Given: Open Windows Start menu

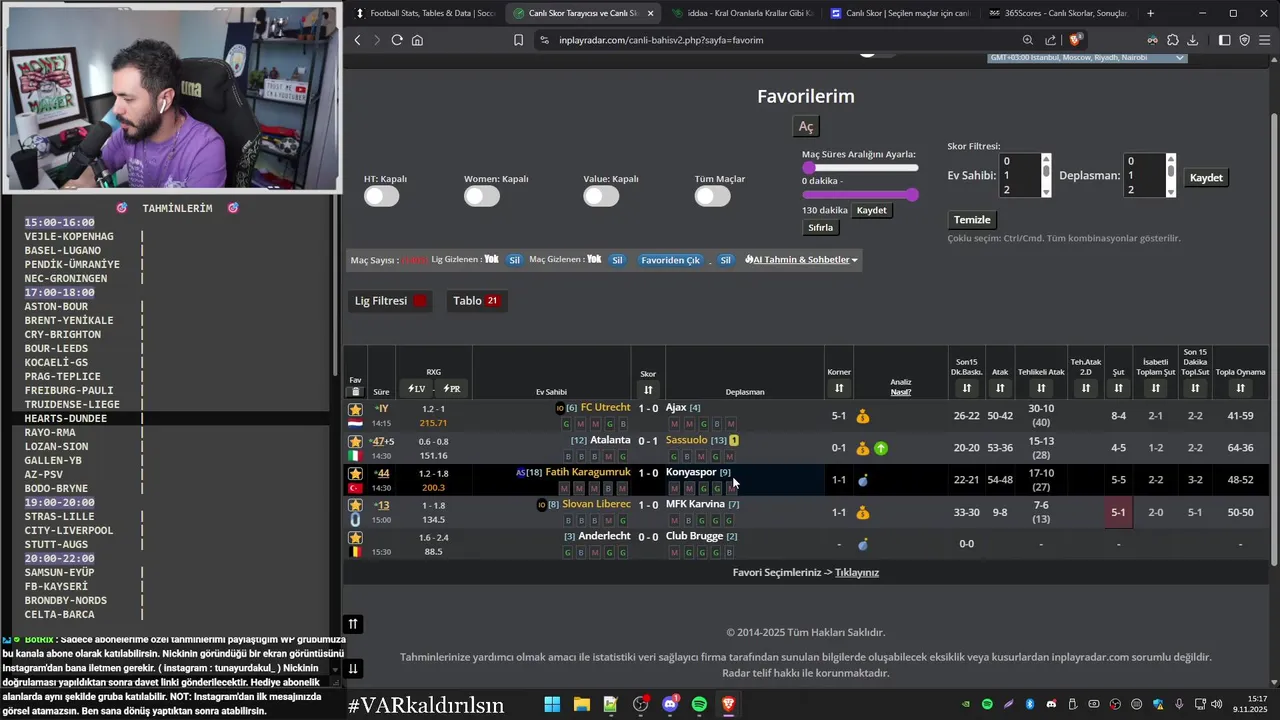Looking at the screenshot, I should (552, 705).
